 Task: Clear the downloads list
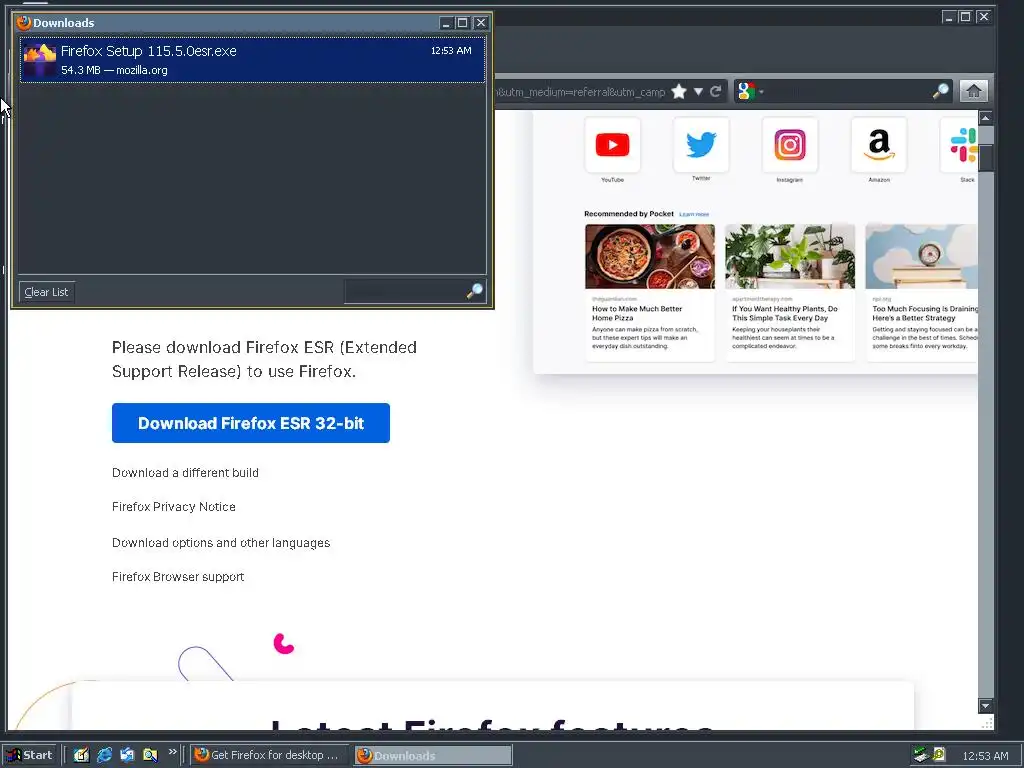click(x=46, y=292)
